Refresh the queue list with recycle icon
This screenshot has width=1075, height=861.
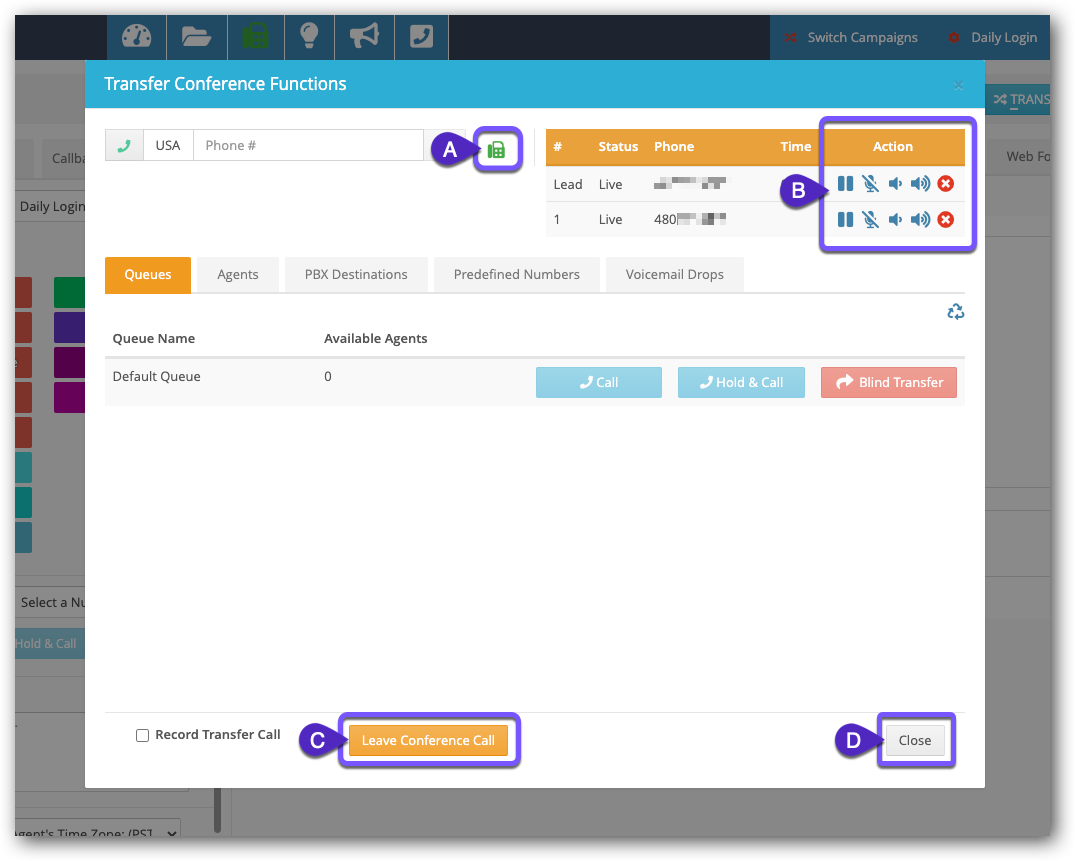coord(955,312)
